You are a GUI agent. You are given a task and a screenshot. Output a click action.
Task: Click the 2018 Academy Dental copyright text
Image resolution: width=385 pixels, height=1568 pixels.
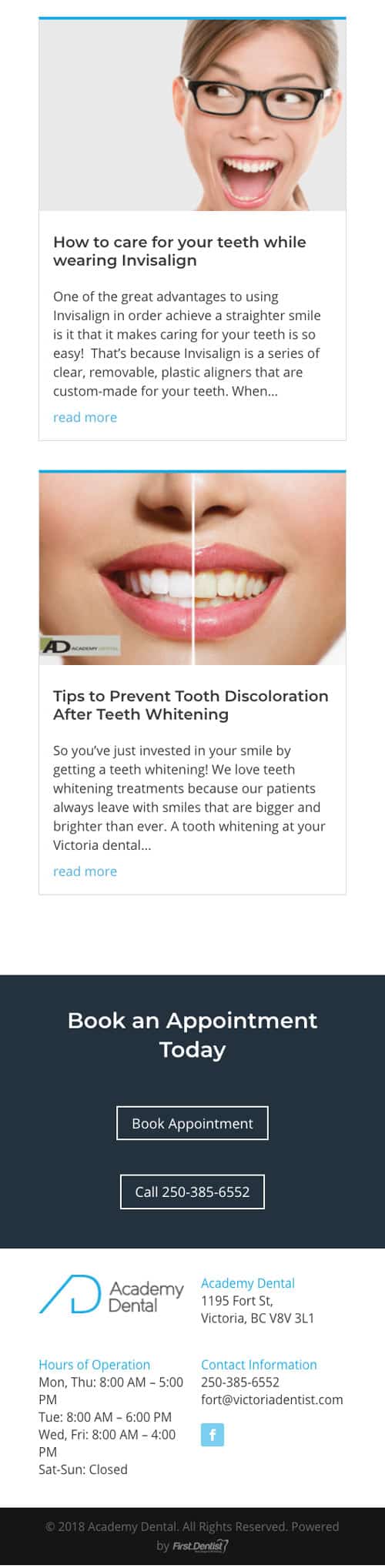(192, 1526)
